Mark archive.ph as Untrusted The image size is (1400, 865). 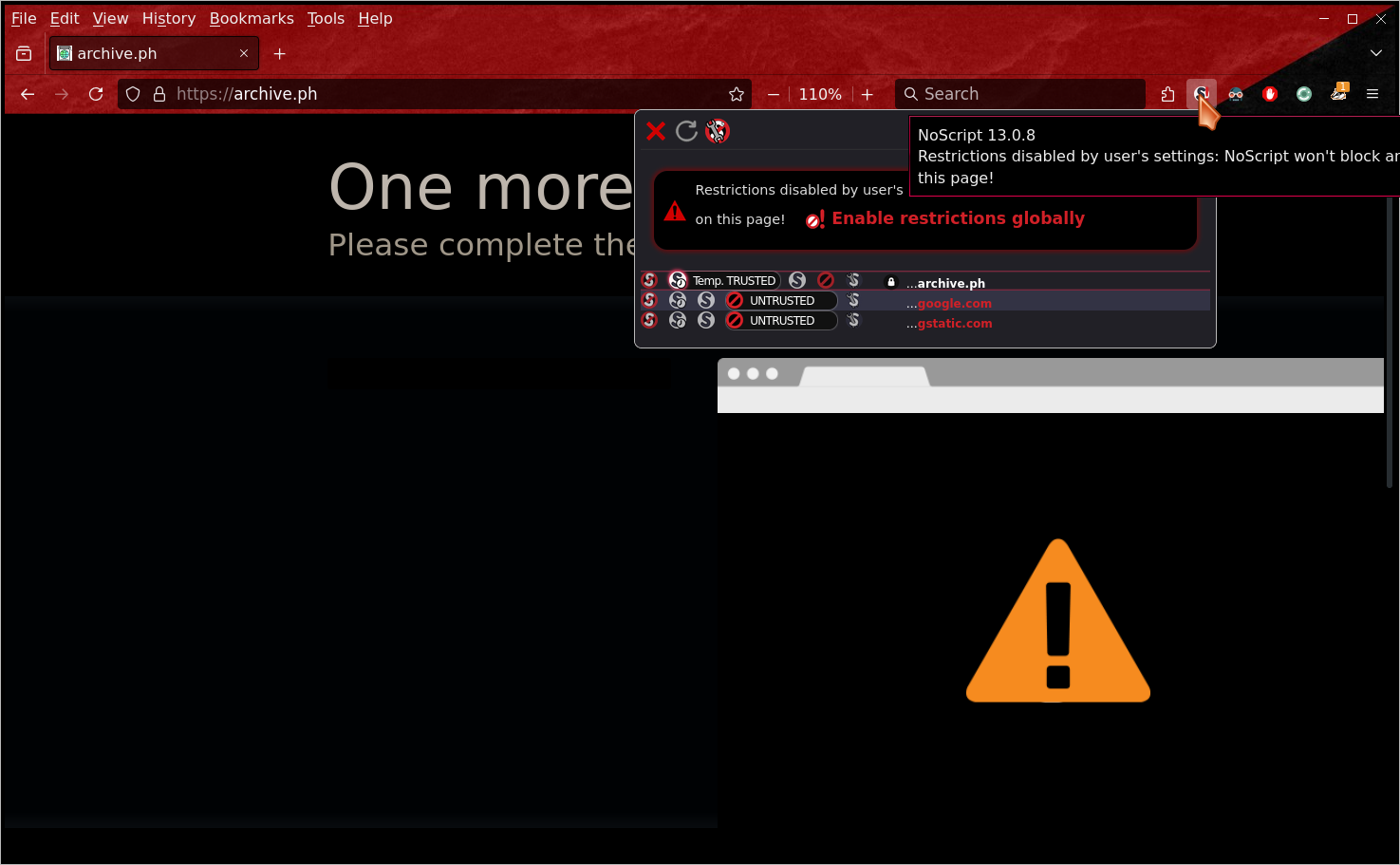coord(826,280)
